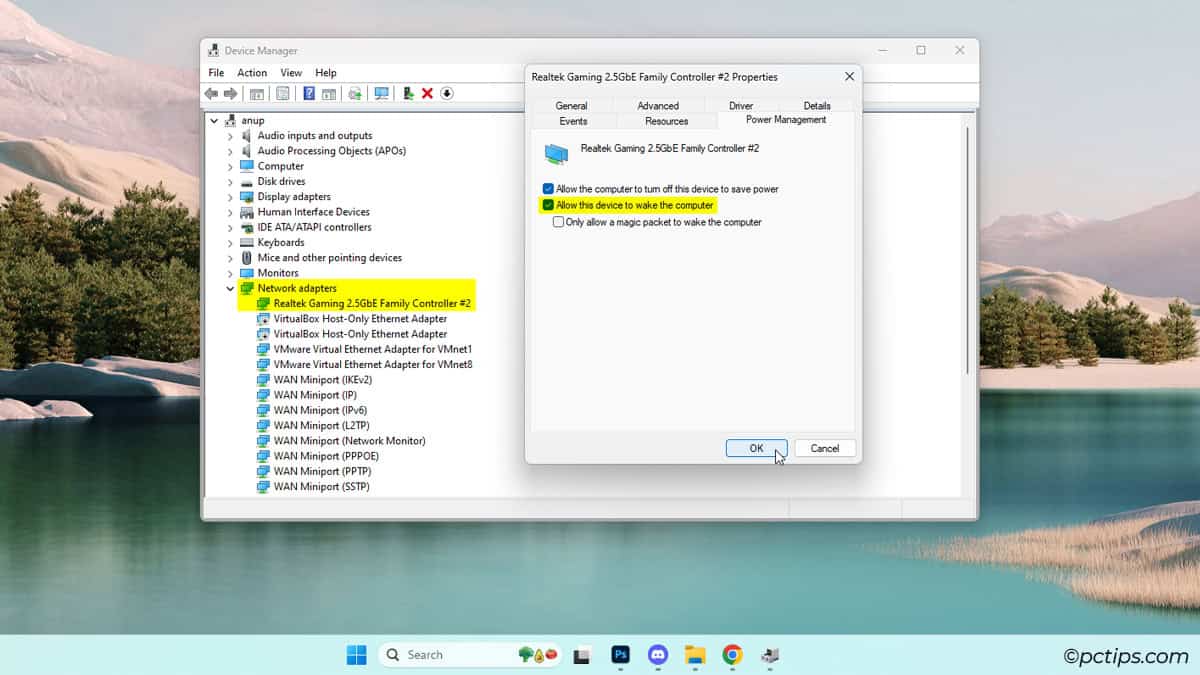Open File Explorer from the taskbar
1200x675 pixels.
point(695,655)
